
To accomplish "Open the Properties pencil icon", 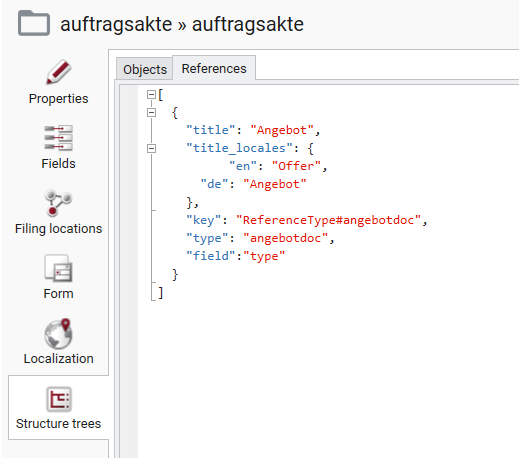I will pyautogui.click(x=59, y=72).
